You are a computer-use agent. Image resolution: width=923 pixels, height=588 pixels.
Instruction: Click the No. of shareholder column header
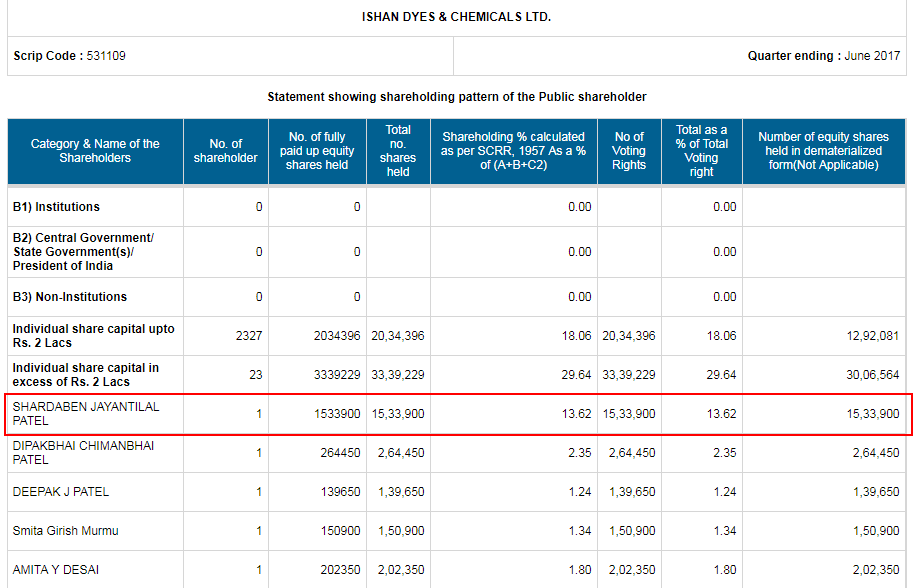pos(226,151)
